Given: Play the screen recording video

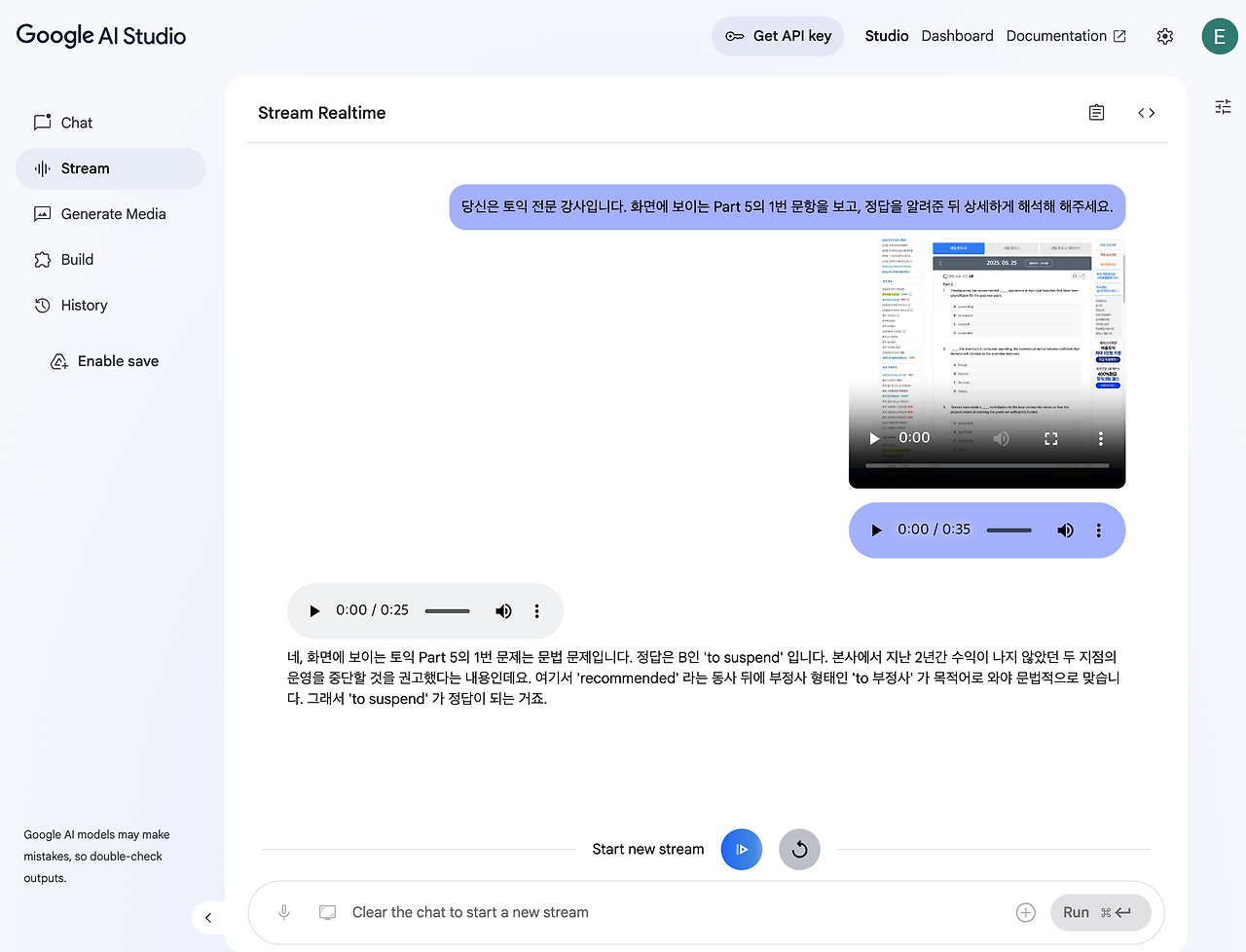Looking at the screenshot, I should (x=874, y=439).
